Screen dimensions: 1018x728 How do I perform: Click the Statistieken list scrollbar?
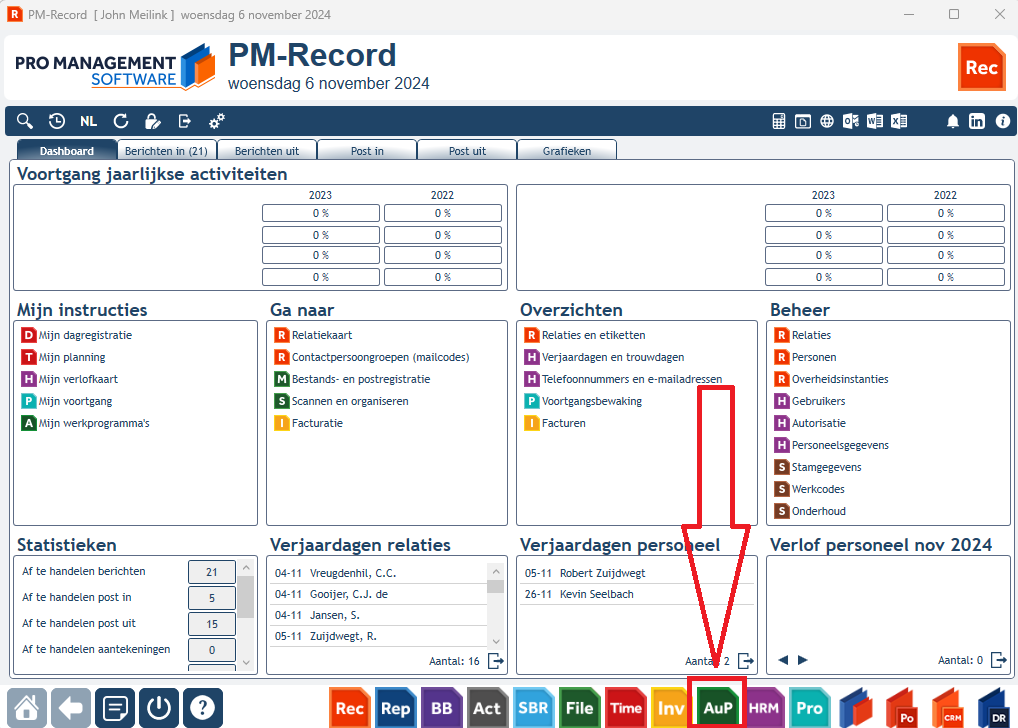(245, 615)
